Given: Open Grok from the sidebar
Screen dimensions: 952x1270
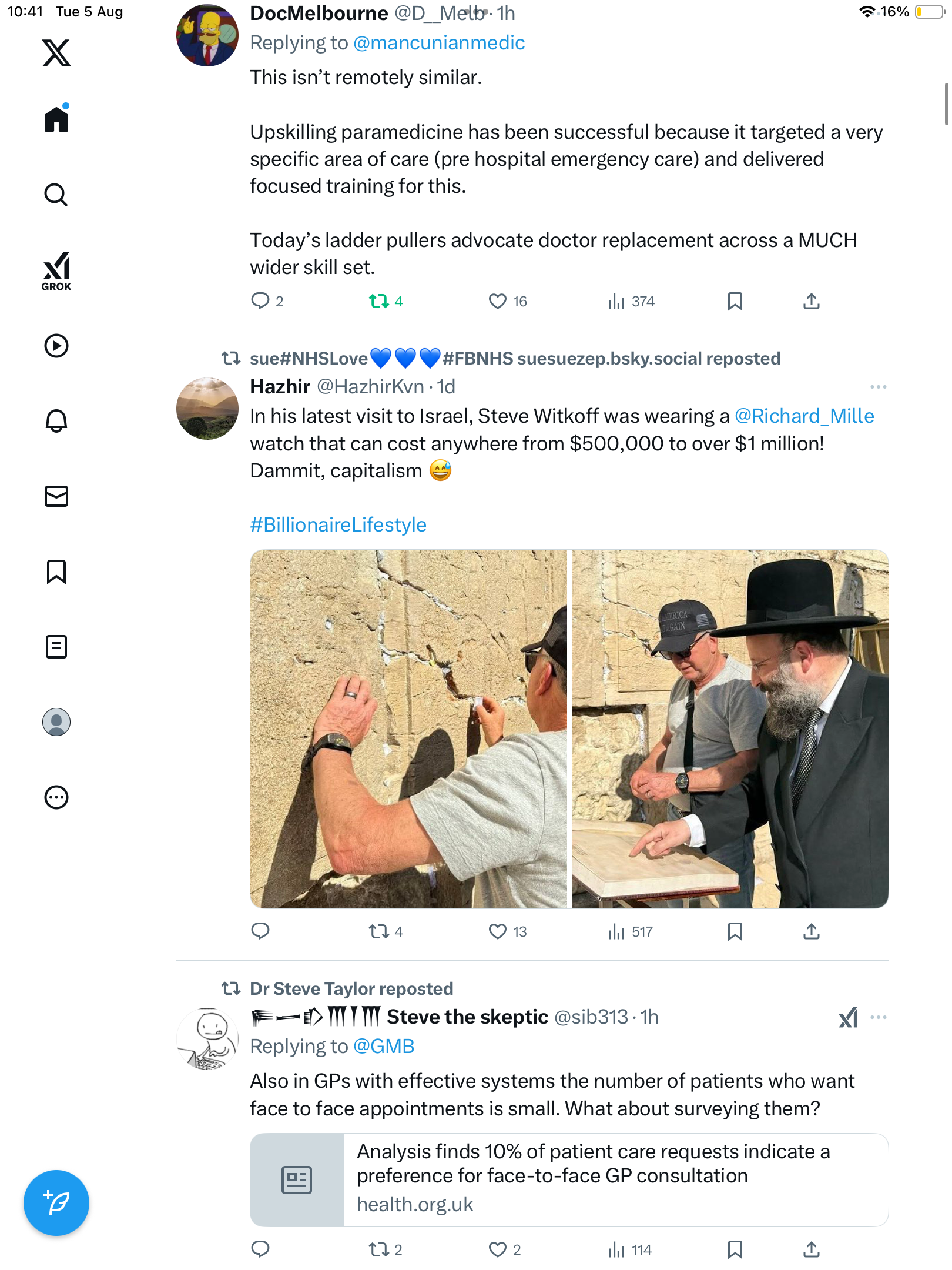Looking at the screenshot, I should 56,271.
